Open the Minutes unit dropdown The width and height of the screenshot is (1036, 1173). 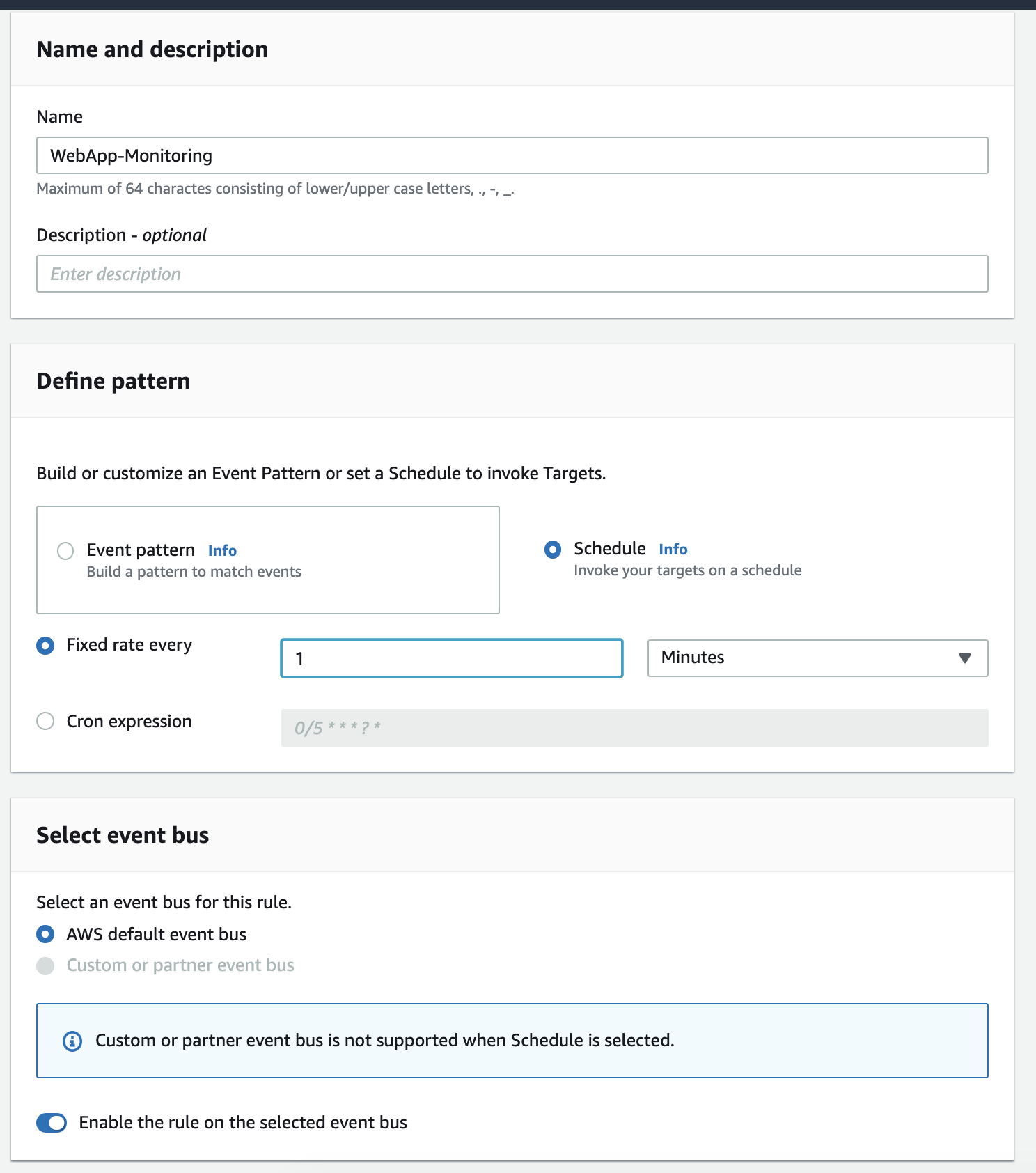pos(817,658)
